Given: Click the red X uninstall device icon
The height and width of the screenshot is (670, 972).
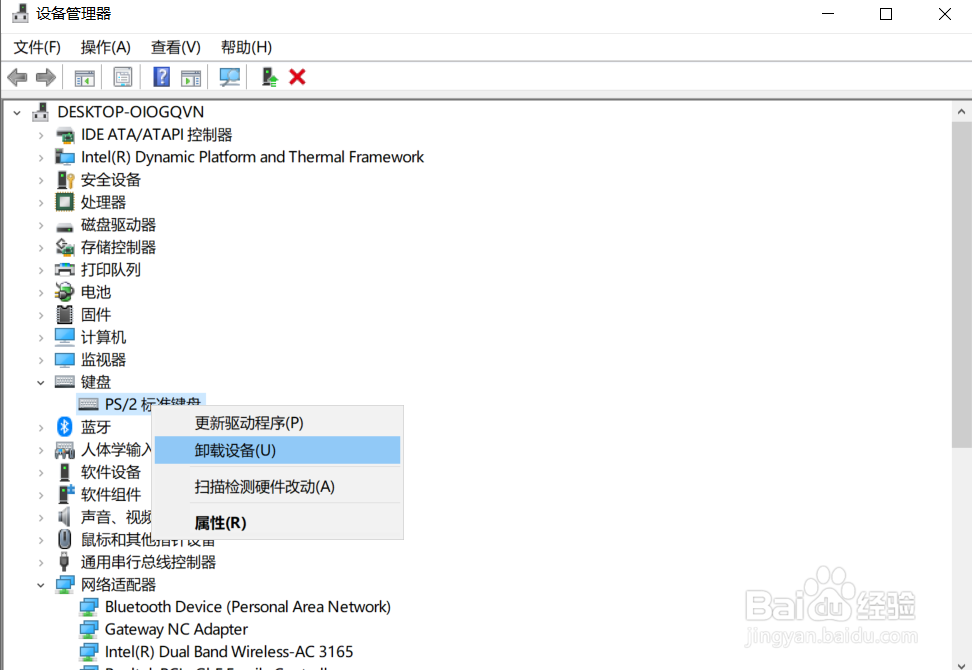Looking at the screenshot, I should pyautogui.click(x=298, y=77).
